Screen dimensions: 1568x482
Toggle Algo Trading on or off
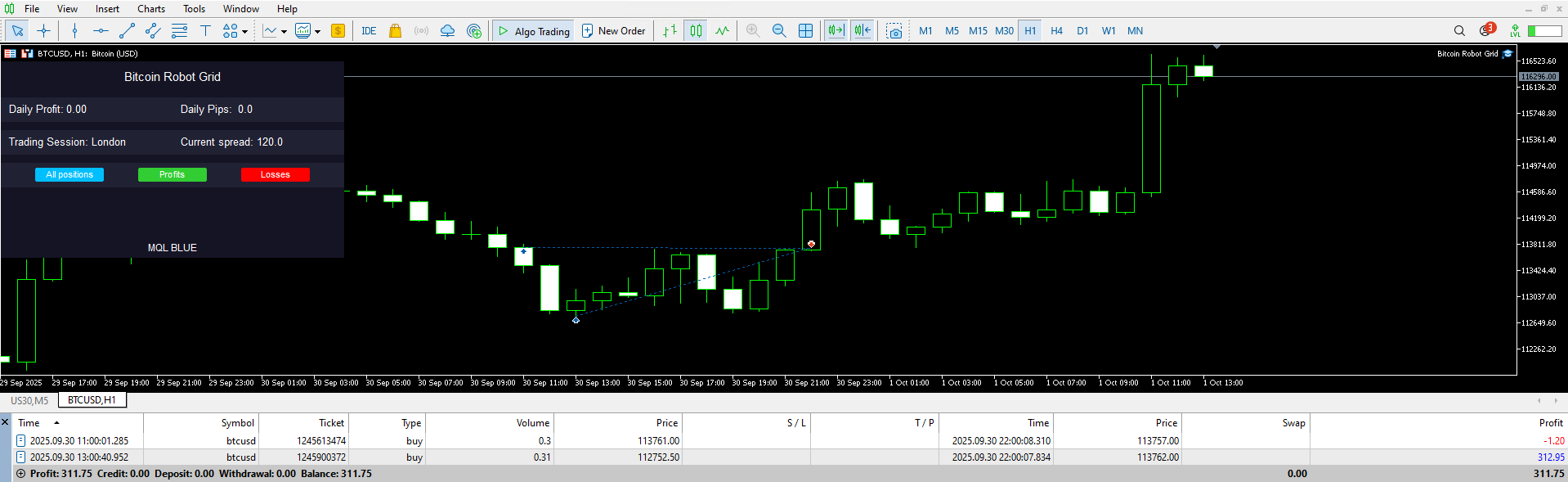(534, 31)
